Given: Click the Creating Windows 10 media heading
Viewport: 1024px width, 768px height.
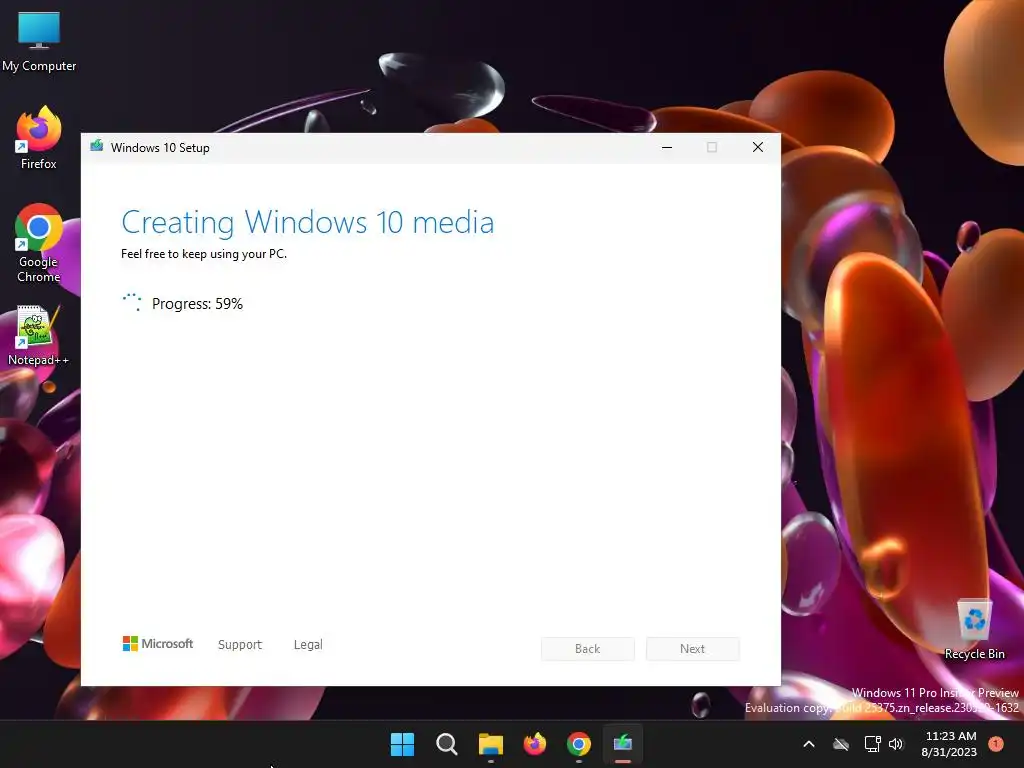Looking at the screenshot, I should coord(308,222).
